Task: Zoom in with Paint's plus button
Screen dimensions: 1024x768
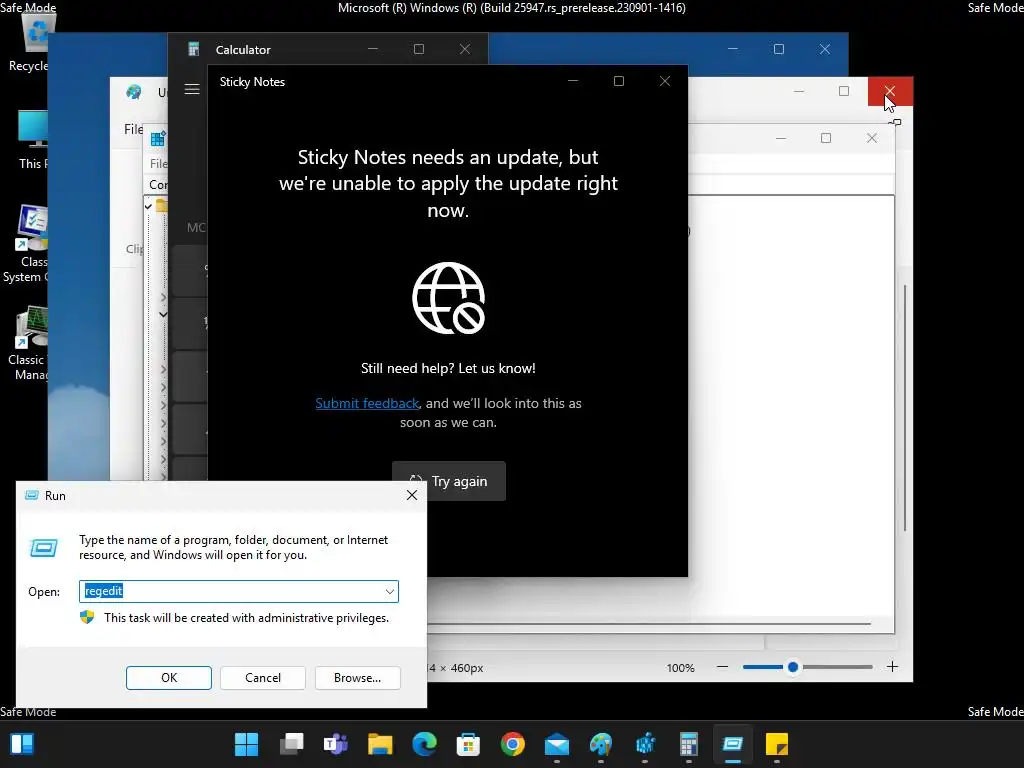Action: [x=892, y=667]
